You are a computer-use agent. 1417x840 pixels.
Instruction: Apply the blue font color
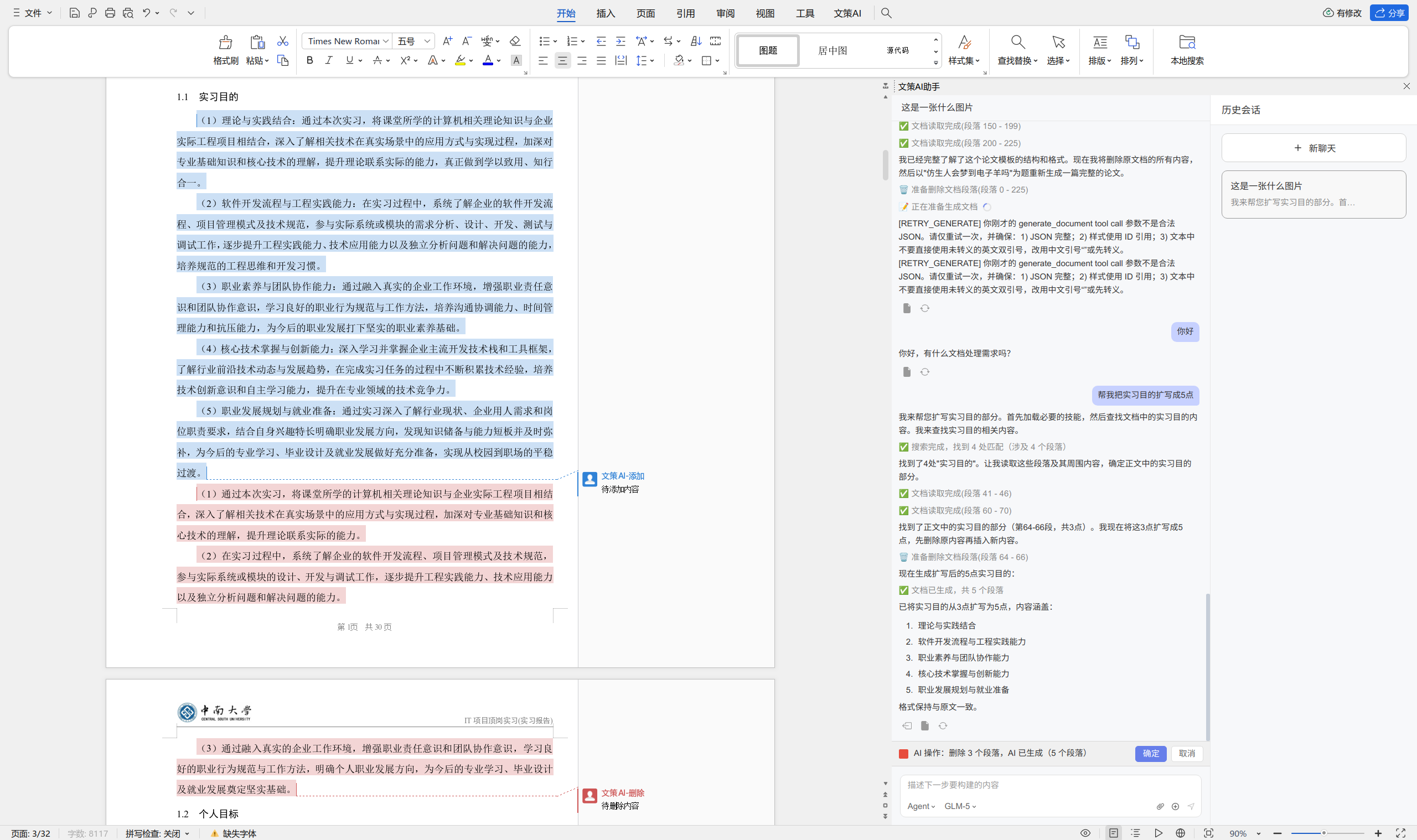click(x=488, y=60)
